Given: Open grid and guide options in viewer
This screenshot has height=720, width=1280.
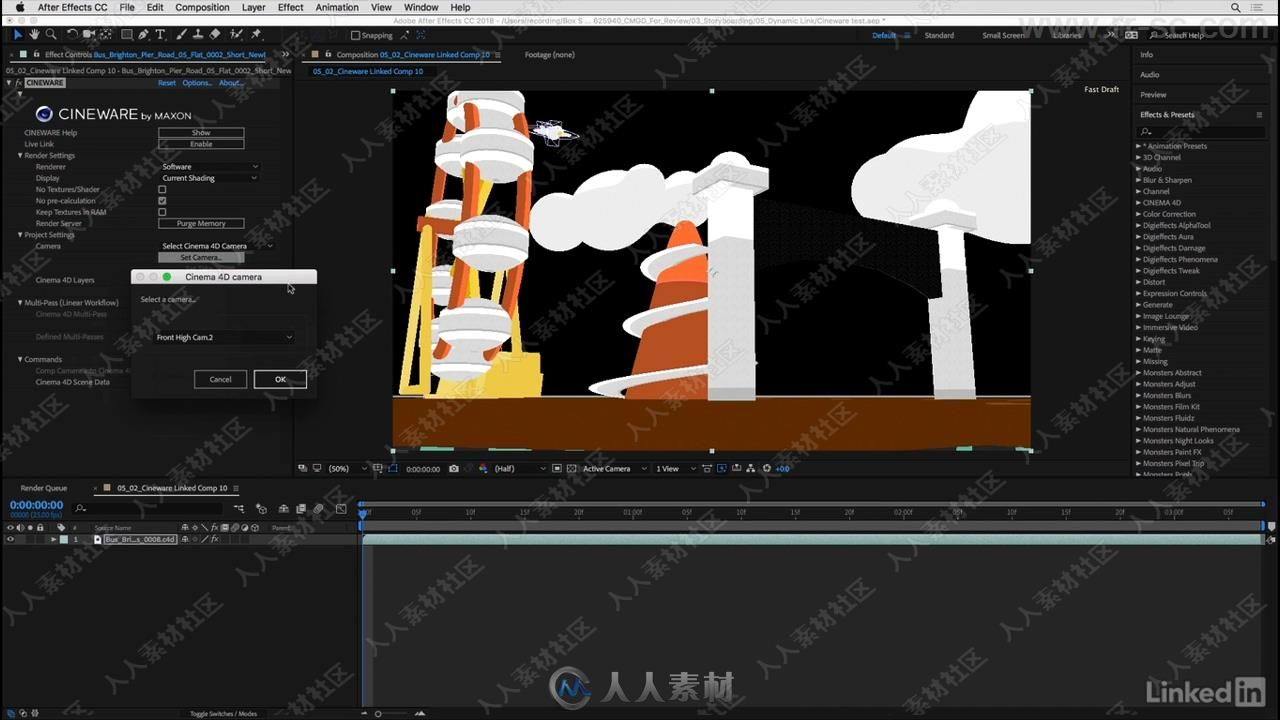Looking at the screenshot, I should click(377, 468).
